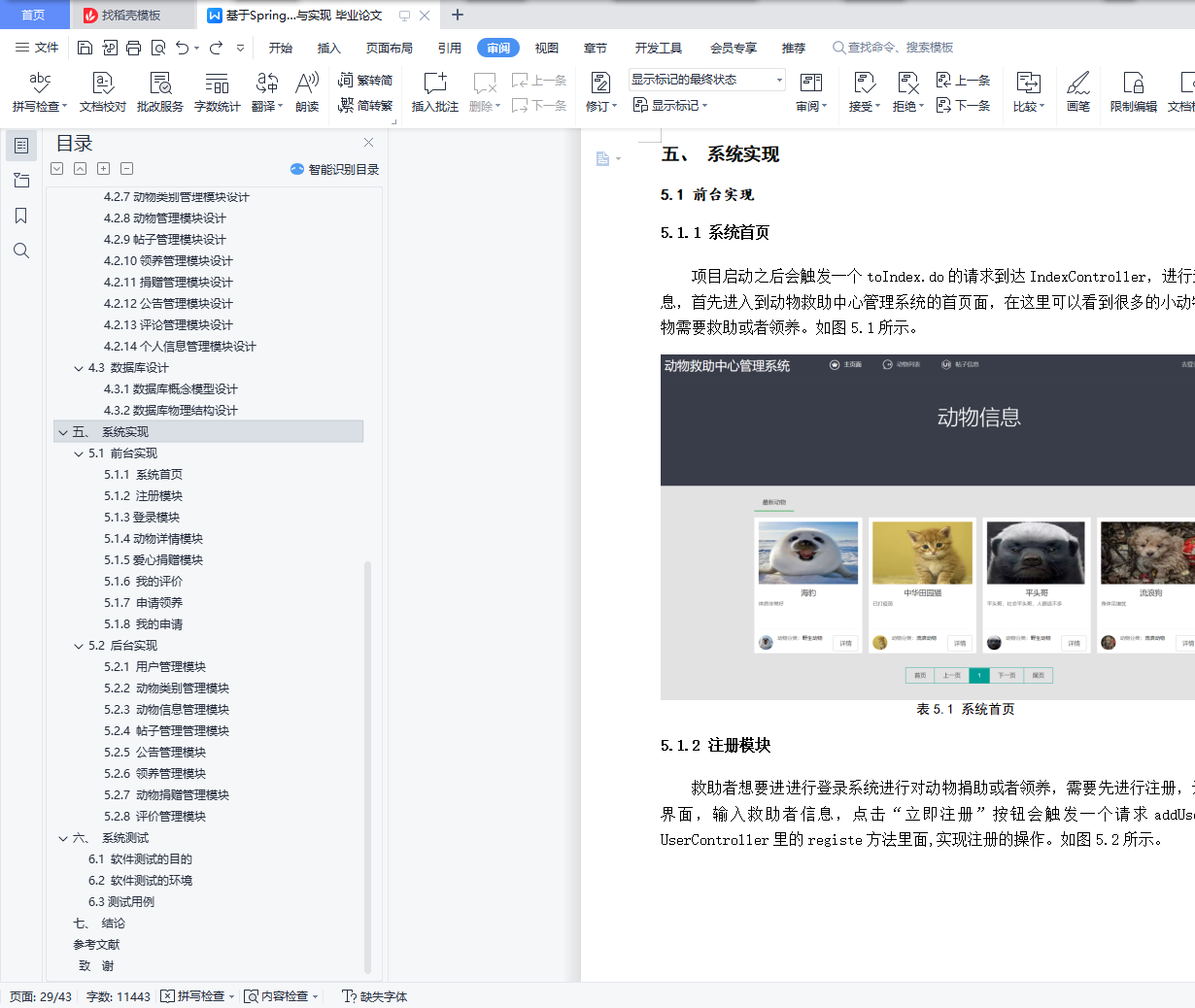
Task: Open the word count tool (字数统计)
Action: (218, 92)
